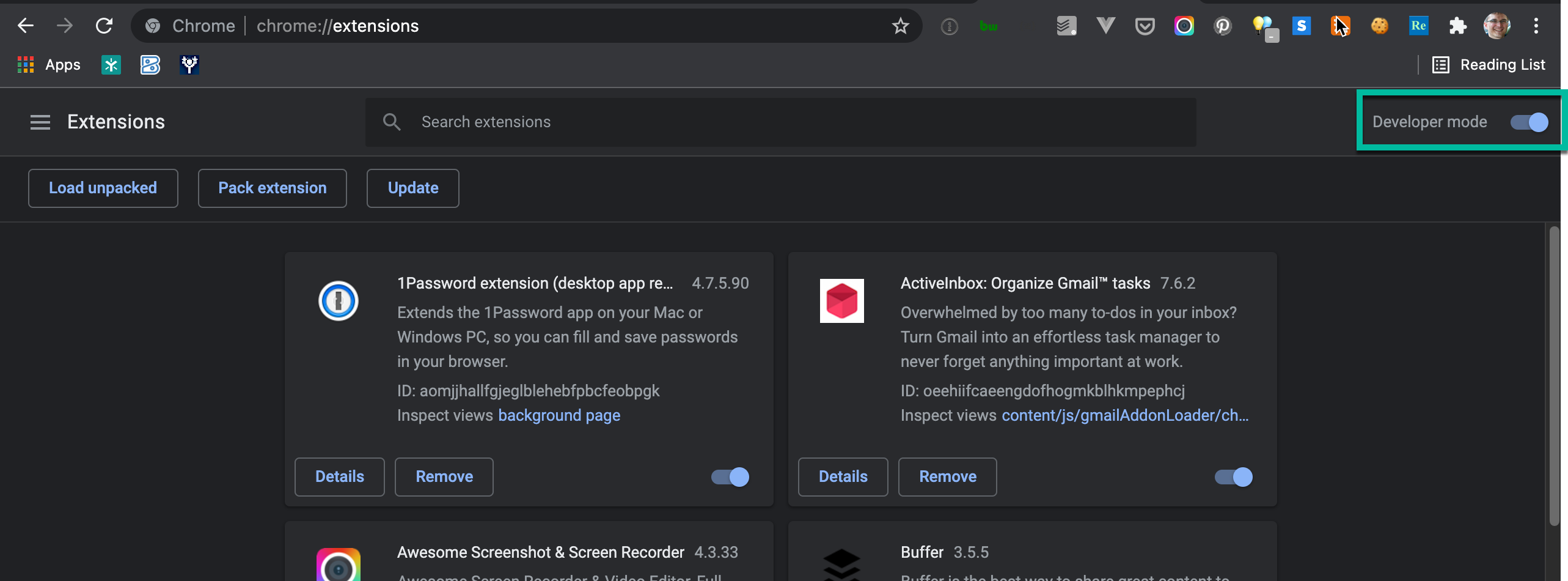Disable the 1Password extension toggle
Viewport: 1568px width, 581px height.
pos(730,477)
